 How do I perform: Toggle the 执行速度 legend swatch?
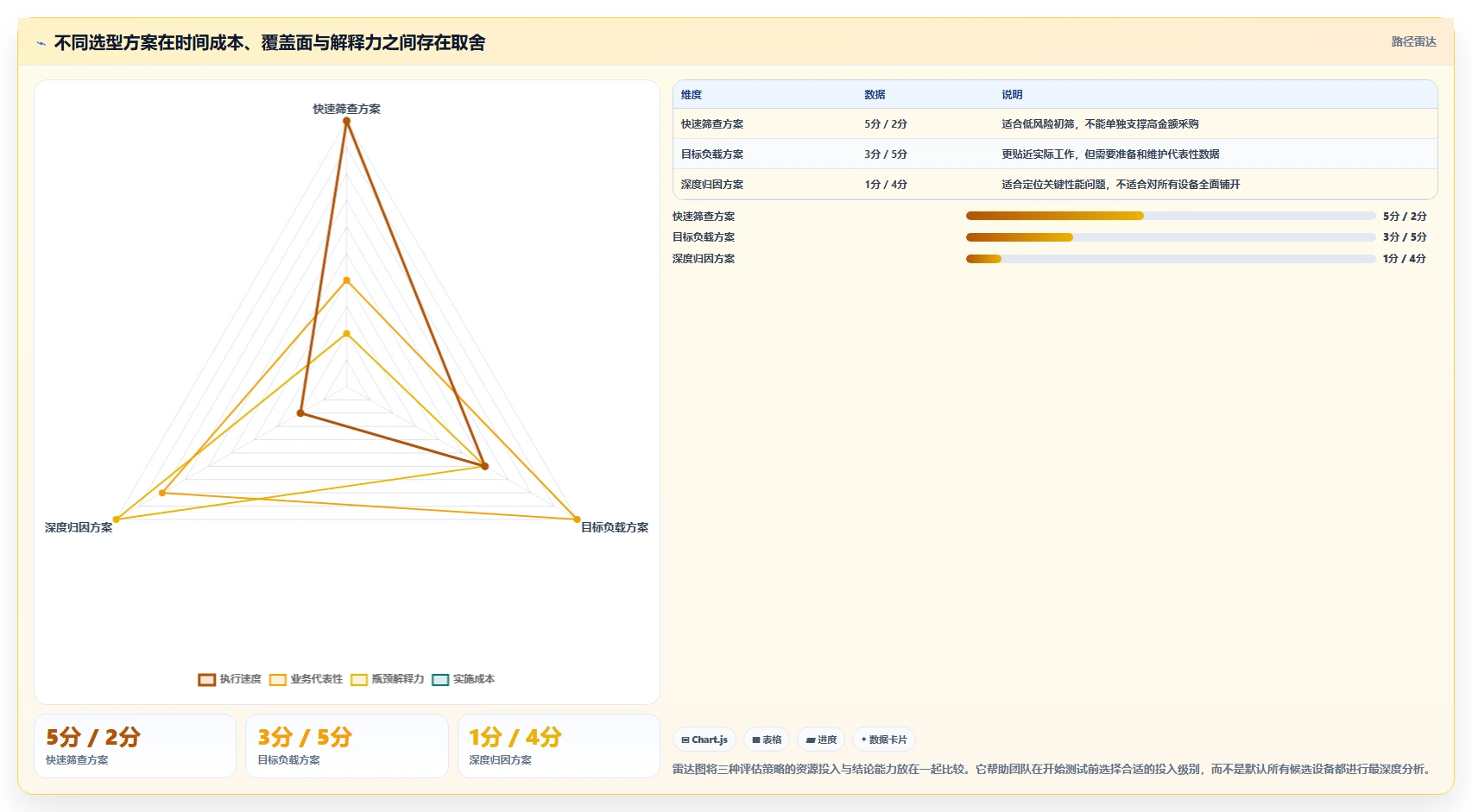click(206, 680)
